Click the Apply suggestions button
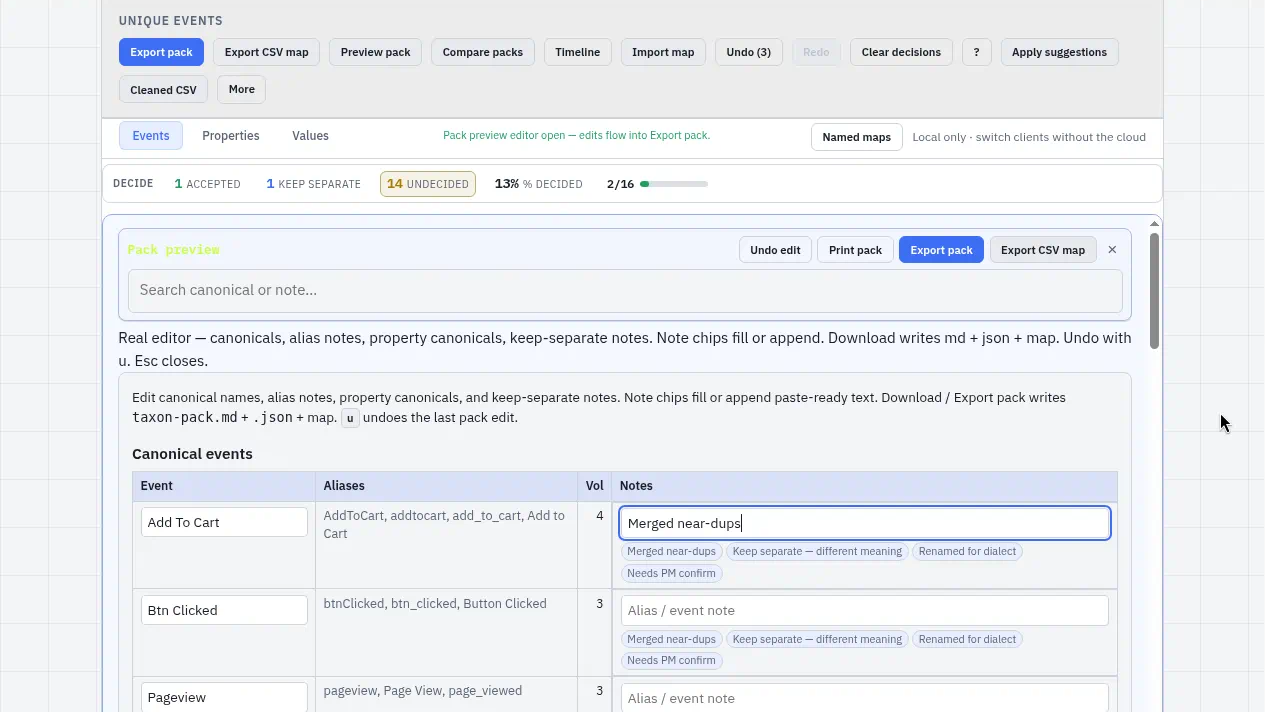This screenshot has height=712, width=1265. (1059, 52)
